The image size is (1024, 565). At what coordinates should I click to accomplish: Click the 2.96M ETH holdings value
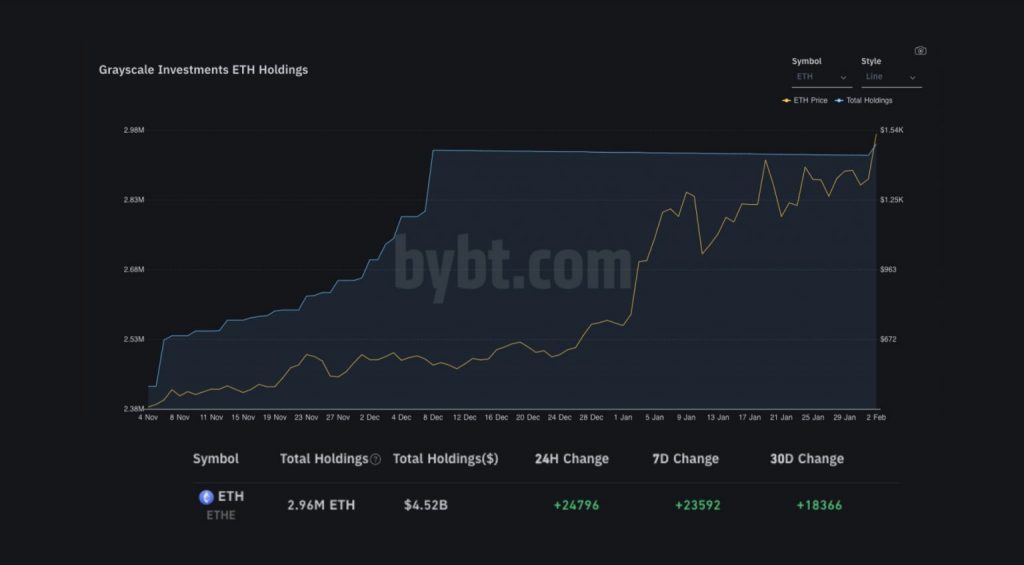point(321,505)
